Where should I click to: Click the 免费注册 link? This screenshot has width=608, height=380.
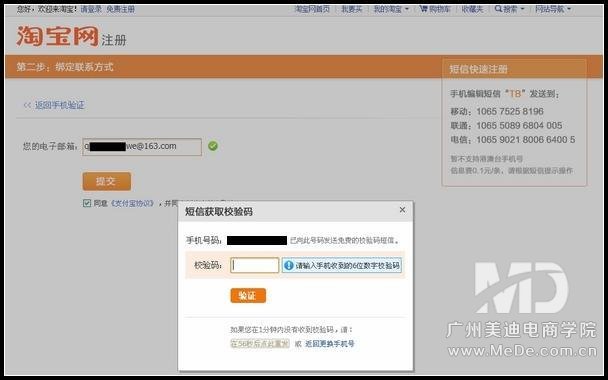pos(120,9)
